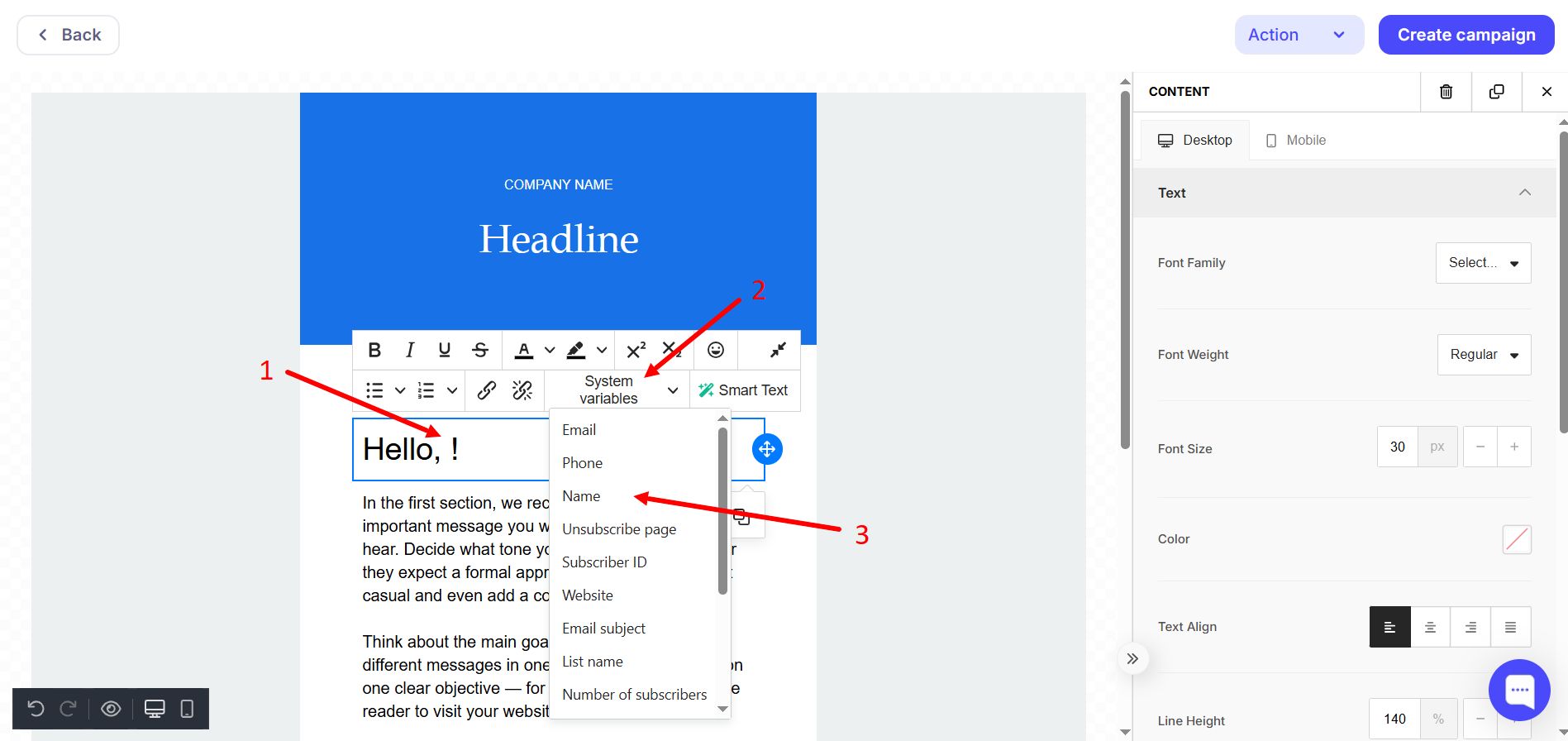The width and height of the screenshot is (1568, 741).
Task: Apply italic formatting to the text
Action: 409,350
